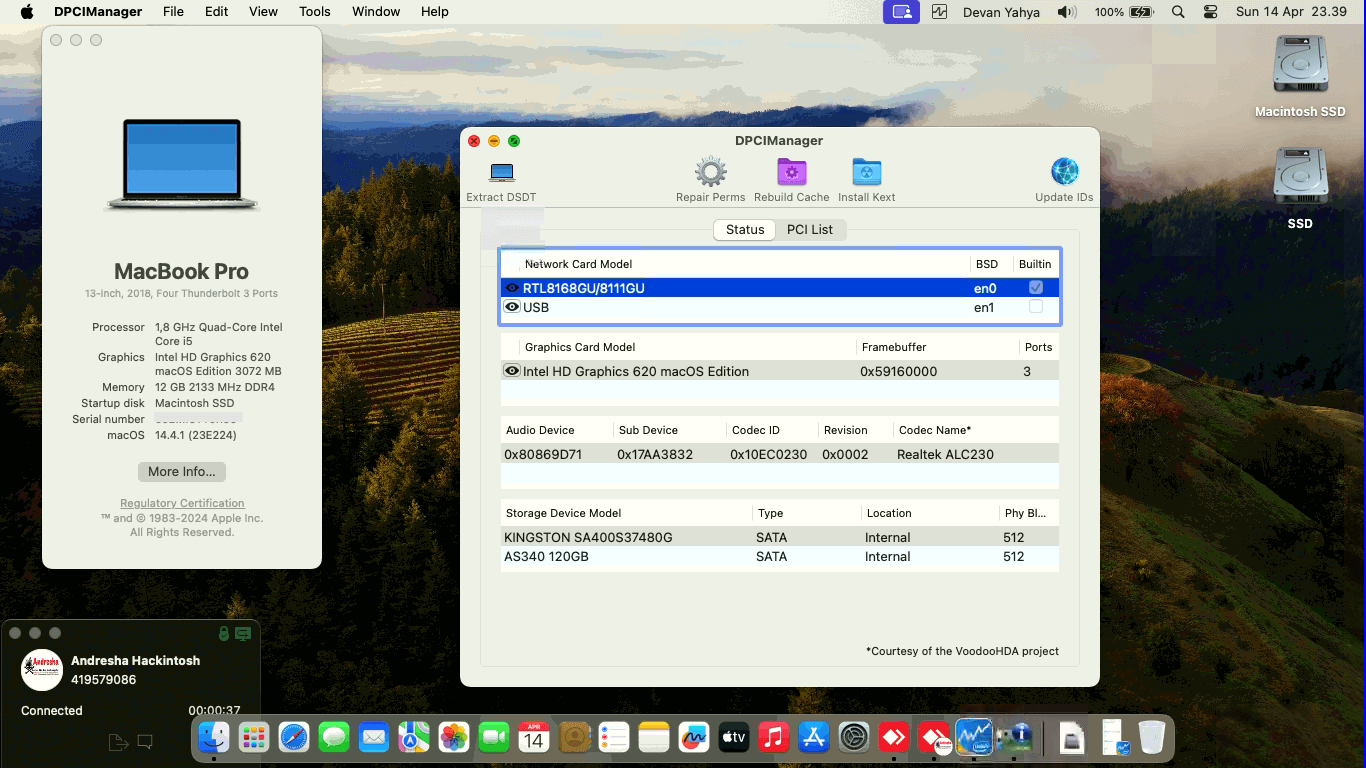The width and height of the screenshot is (1366, 768).
Task: Click the AnyDesk lock icon
Action: [x=224, y=633]
